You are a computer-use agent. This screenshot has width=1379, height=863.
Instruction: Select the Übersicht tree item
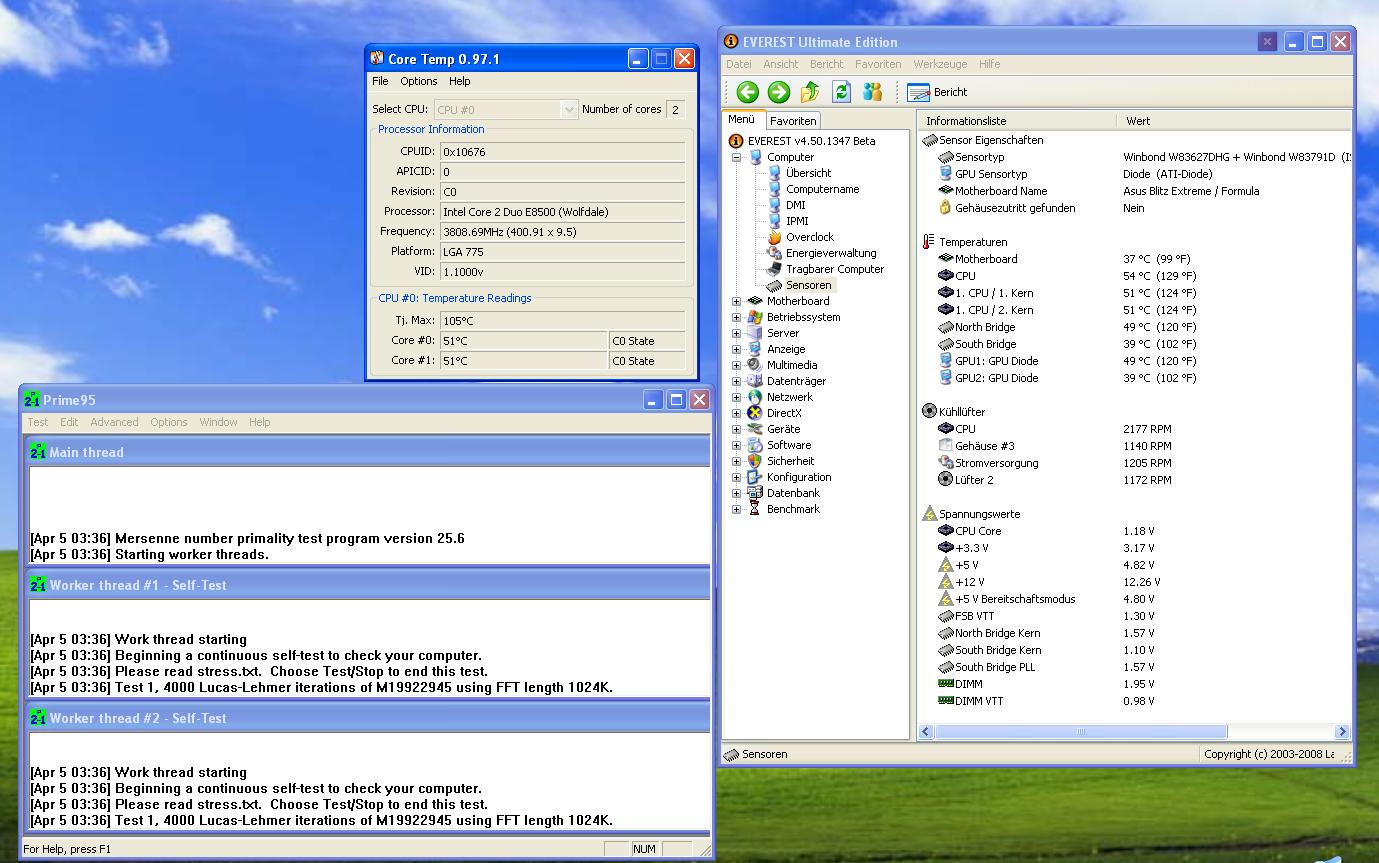click(x=808, y=173)
